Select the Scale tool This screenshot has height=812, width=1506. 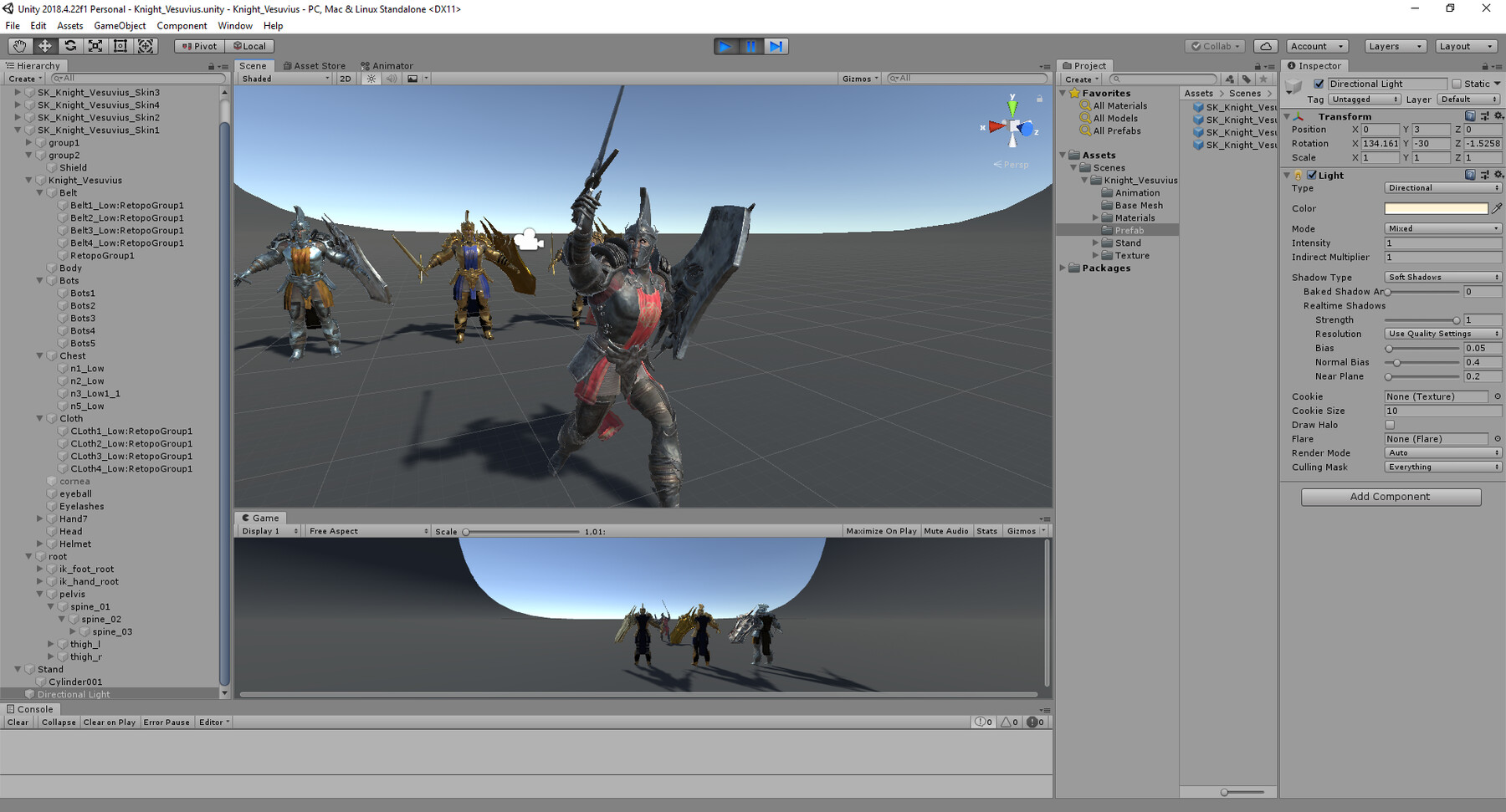click(x=95, y=46)
